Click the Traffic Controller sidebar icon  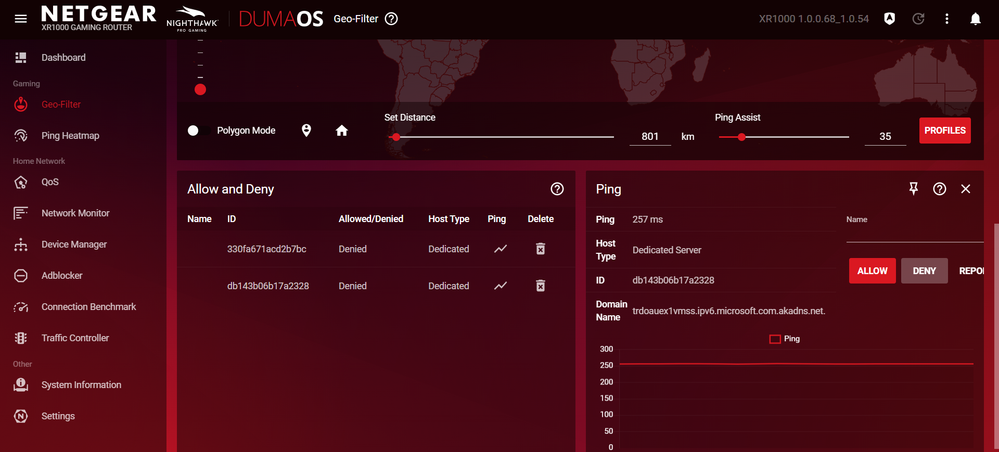tap(21, 338)
